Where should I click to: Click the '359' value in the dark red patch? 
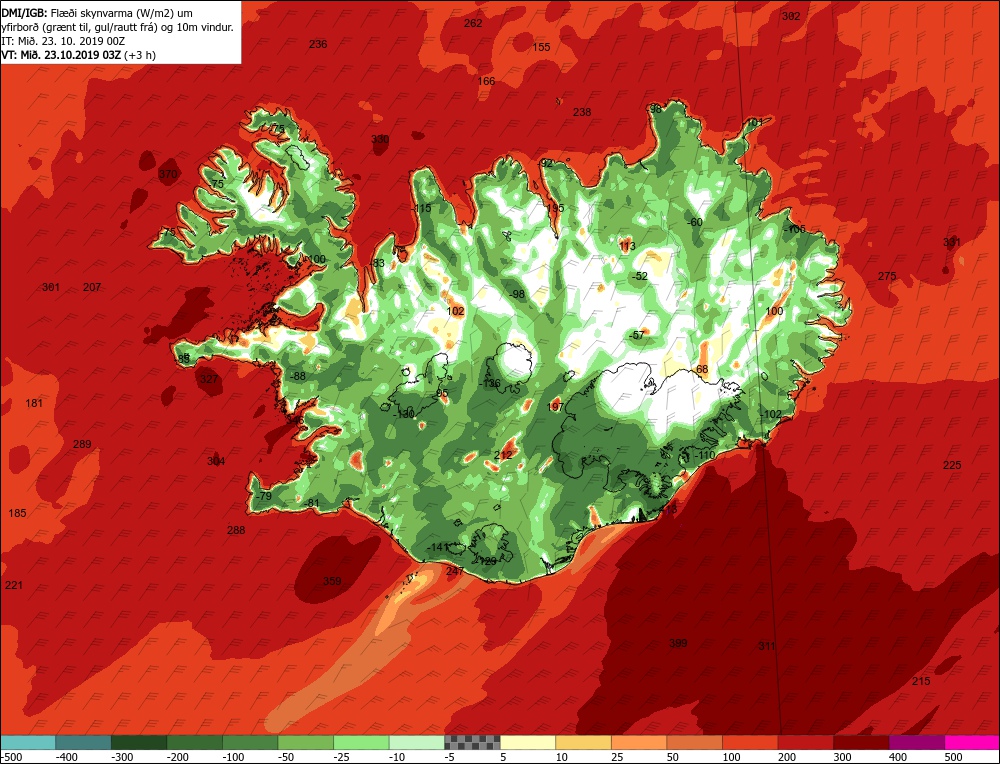point(332,581)
